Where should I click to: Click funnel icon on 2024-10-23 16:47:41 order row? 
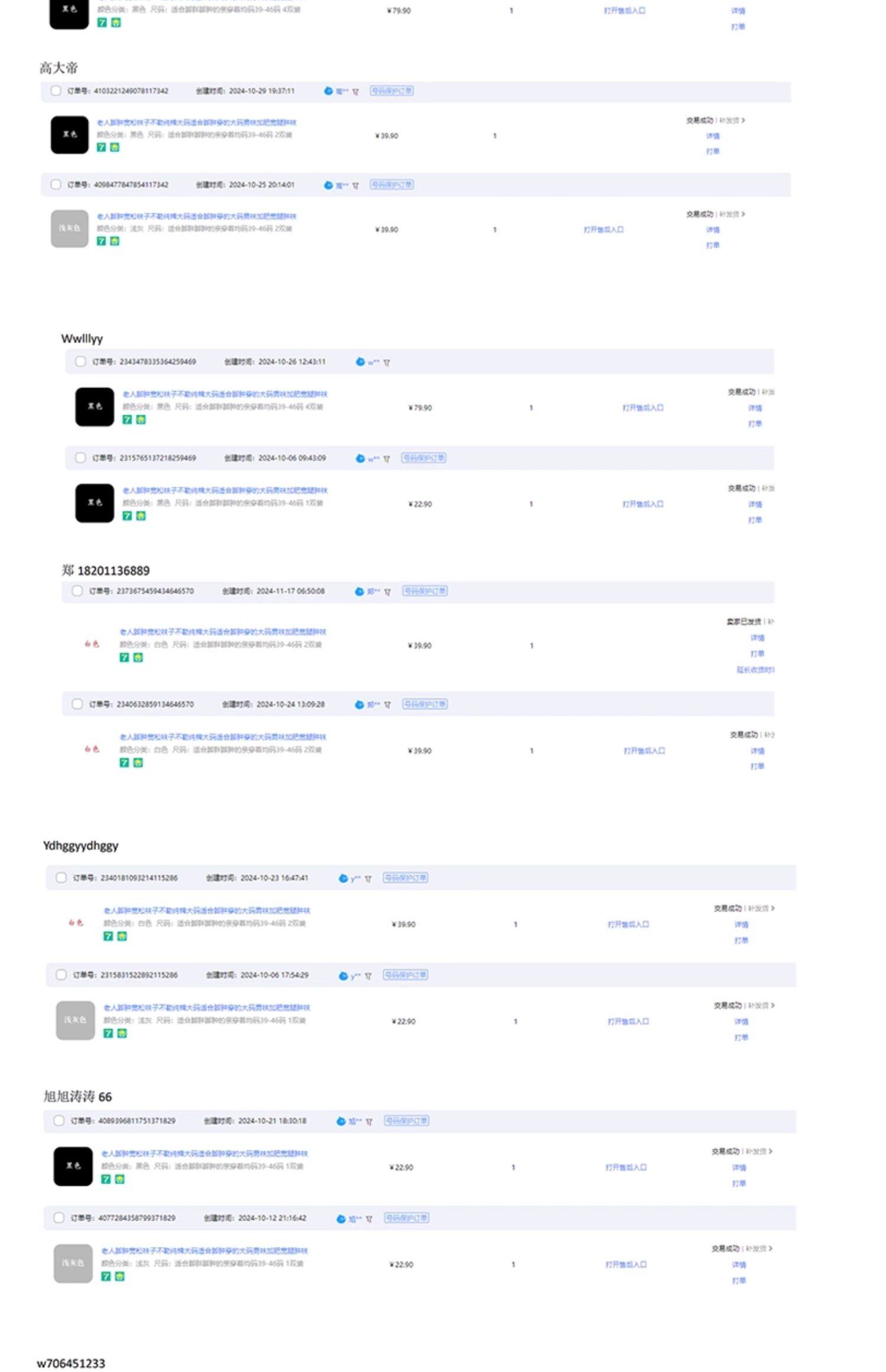(368, 879)
